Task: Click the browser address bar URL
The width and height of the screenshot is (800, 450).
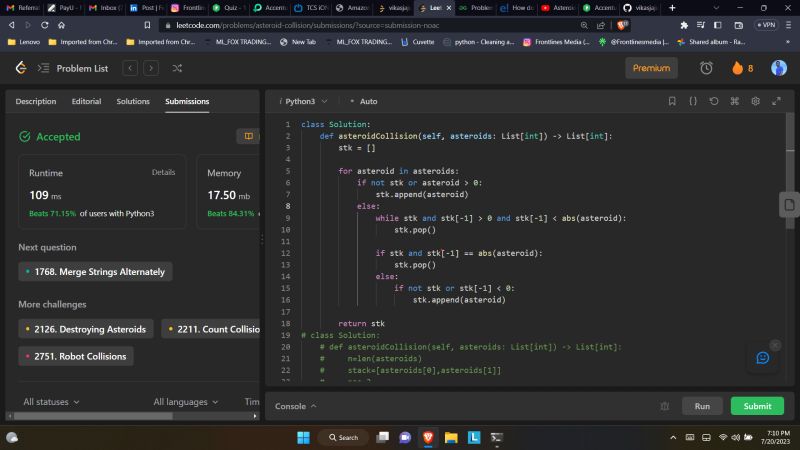Action: (308, 25)
